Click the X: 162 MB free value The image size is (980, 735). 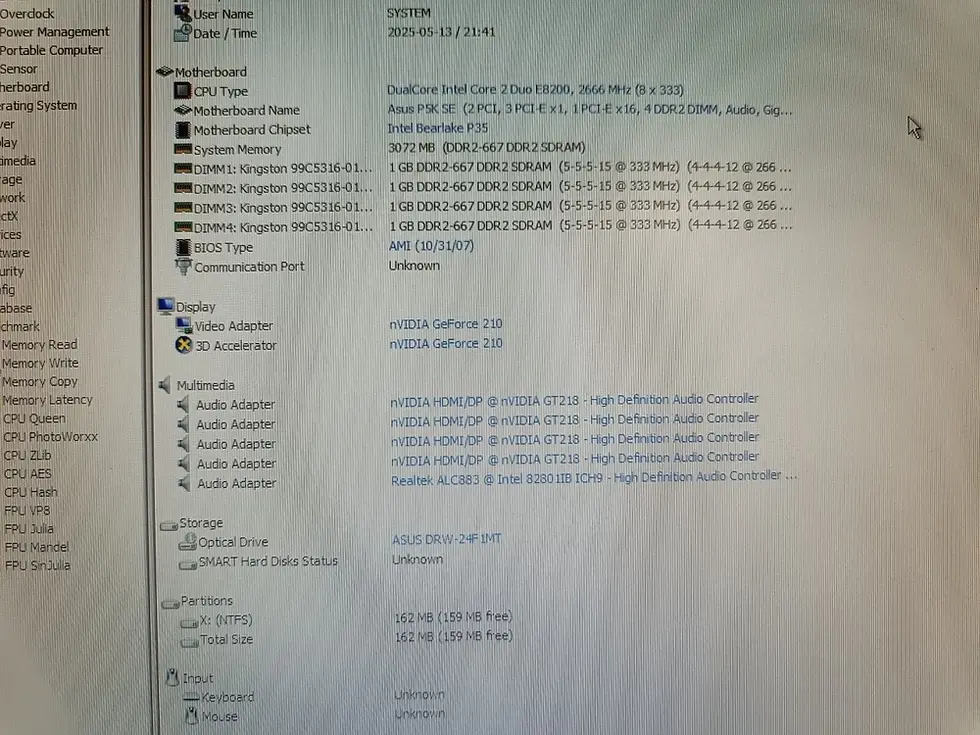click(x=454, y=617)
